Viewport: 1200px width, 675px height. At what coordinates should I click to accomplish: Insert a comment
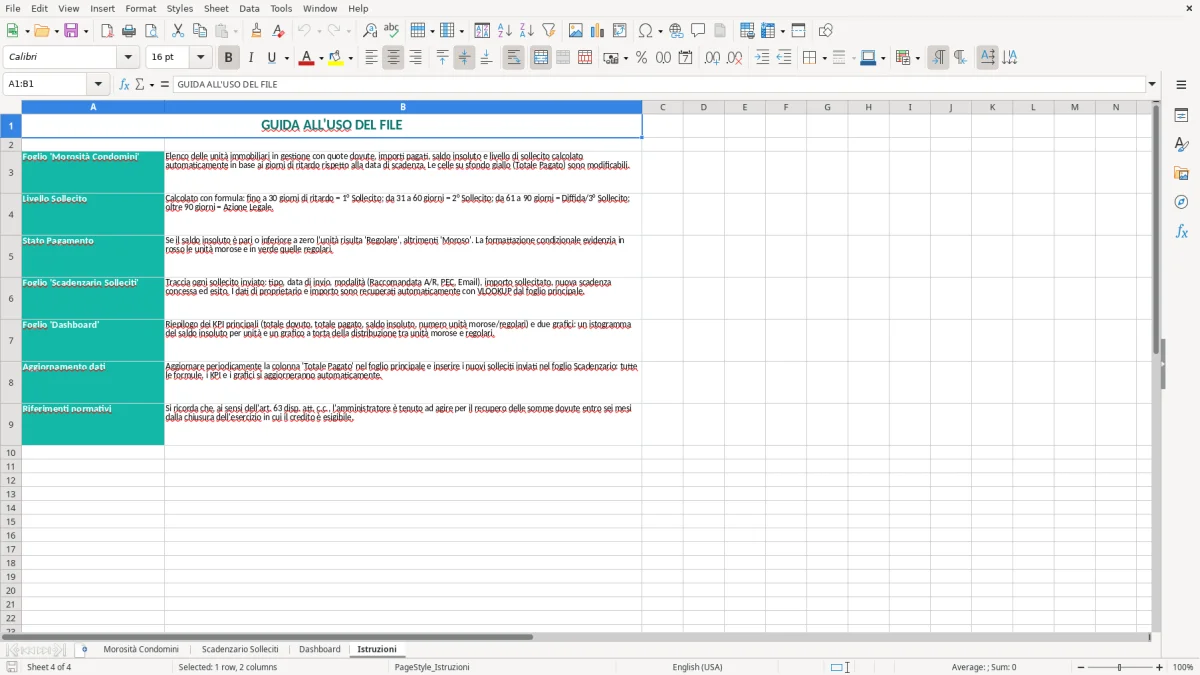coord(698,31)
